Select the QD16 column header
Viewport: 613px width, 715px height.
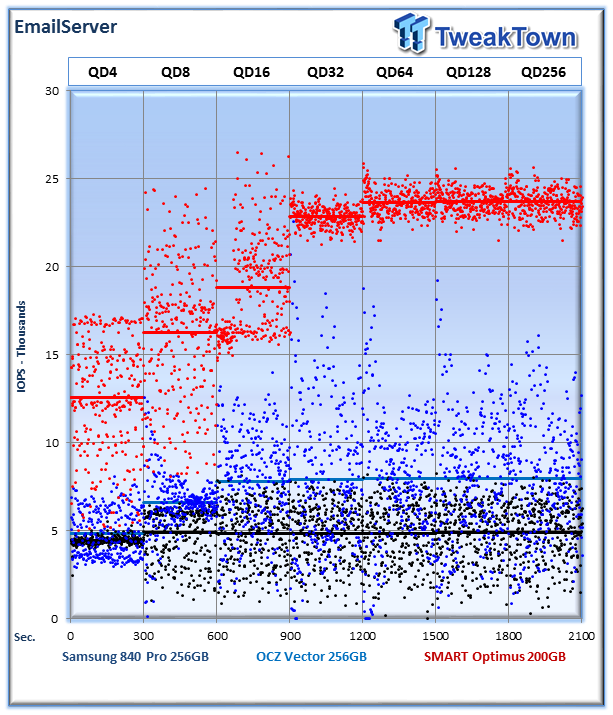251,72
